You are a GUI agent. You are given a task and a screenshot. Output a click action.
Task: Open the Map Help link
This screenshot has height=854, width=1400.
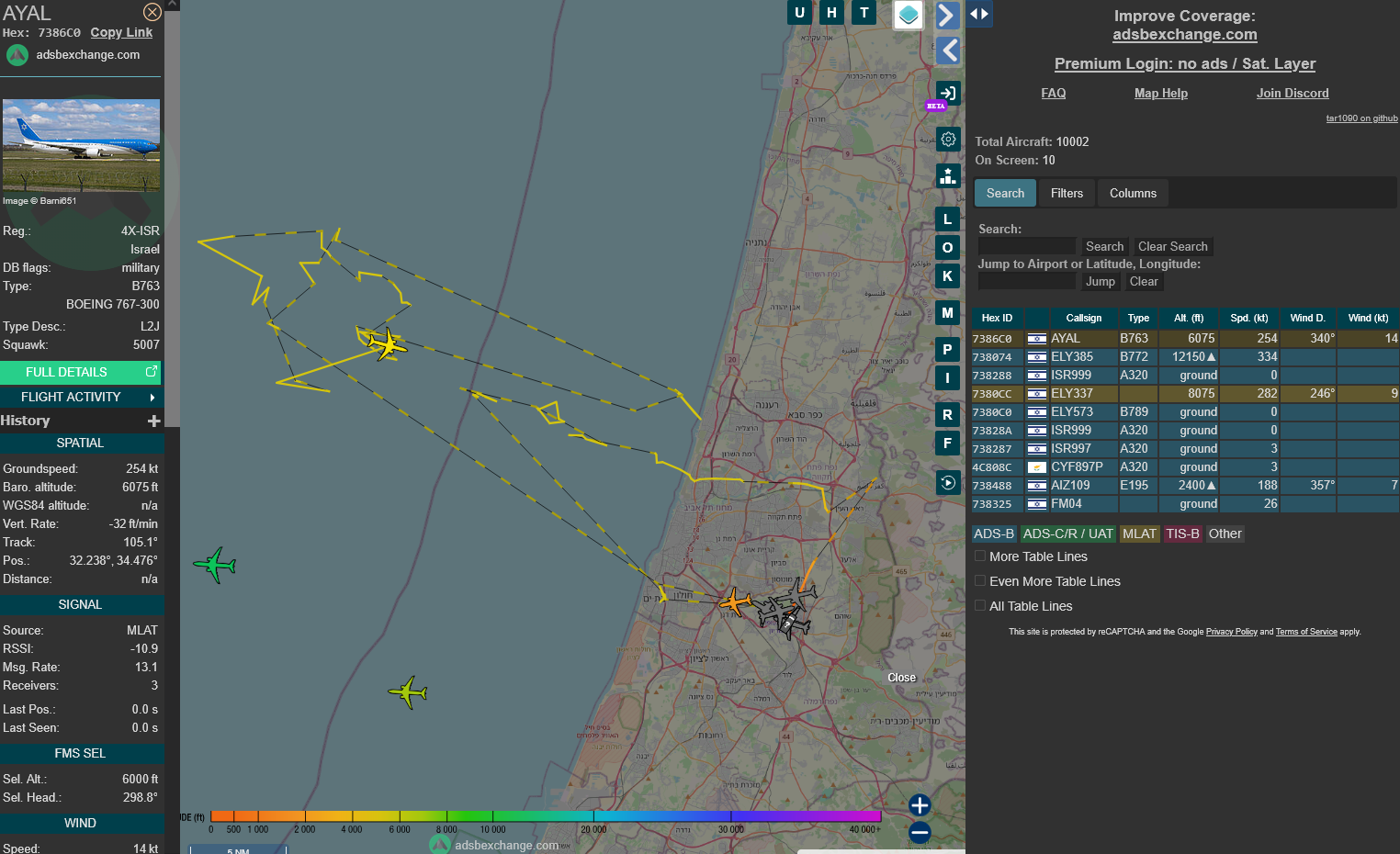click(x=1161, y=93)
